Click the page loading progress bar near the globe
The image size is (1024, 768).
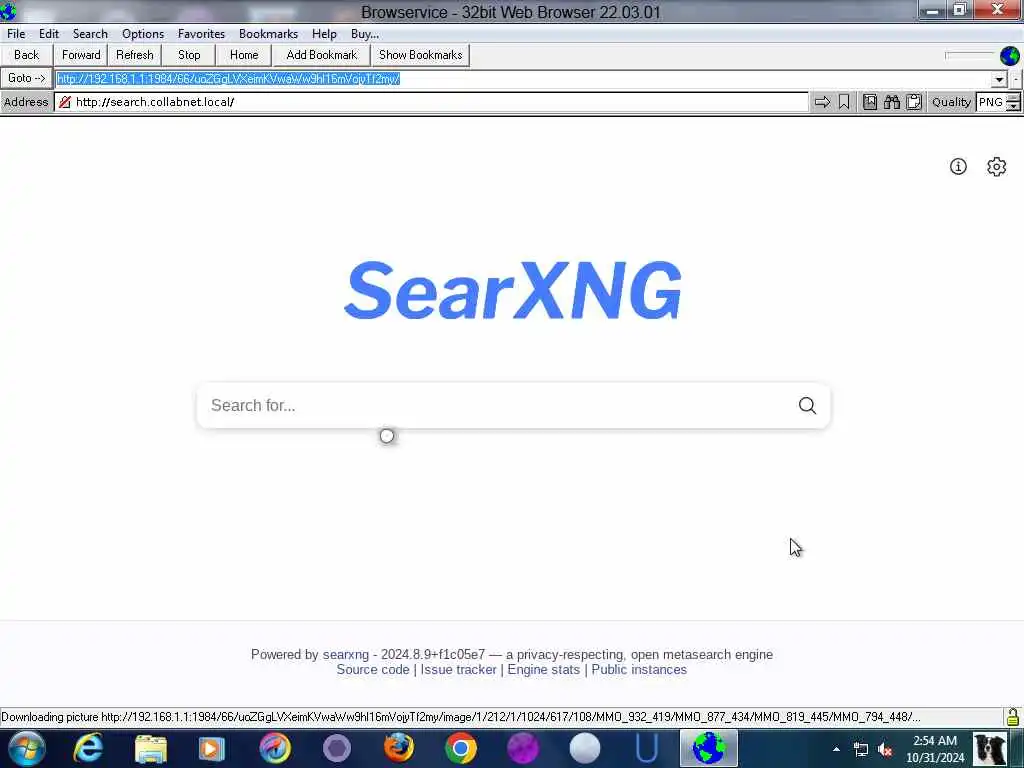point(969,56)
